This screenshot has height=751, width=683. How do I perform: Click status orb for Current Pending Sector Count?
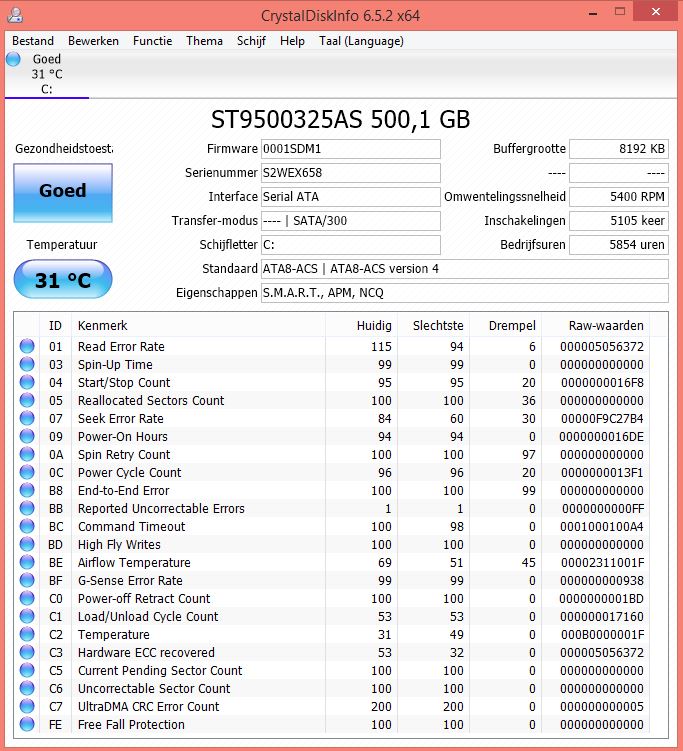click(x=27, y=670)
